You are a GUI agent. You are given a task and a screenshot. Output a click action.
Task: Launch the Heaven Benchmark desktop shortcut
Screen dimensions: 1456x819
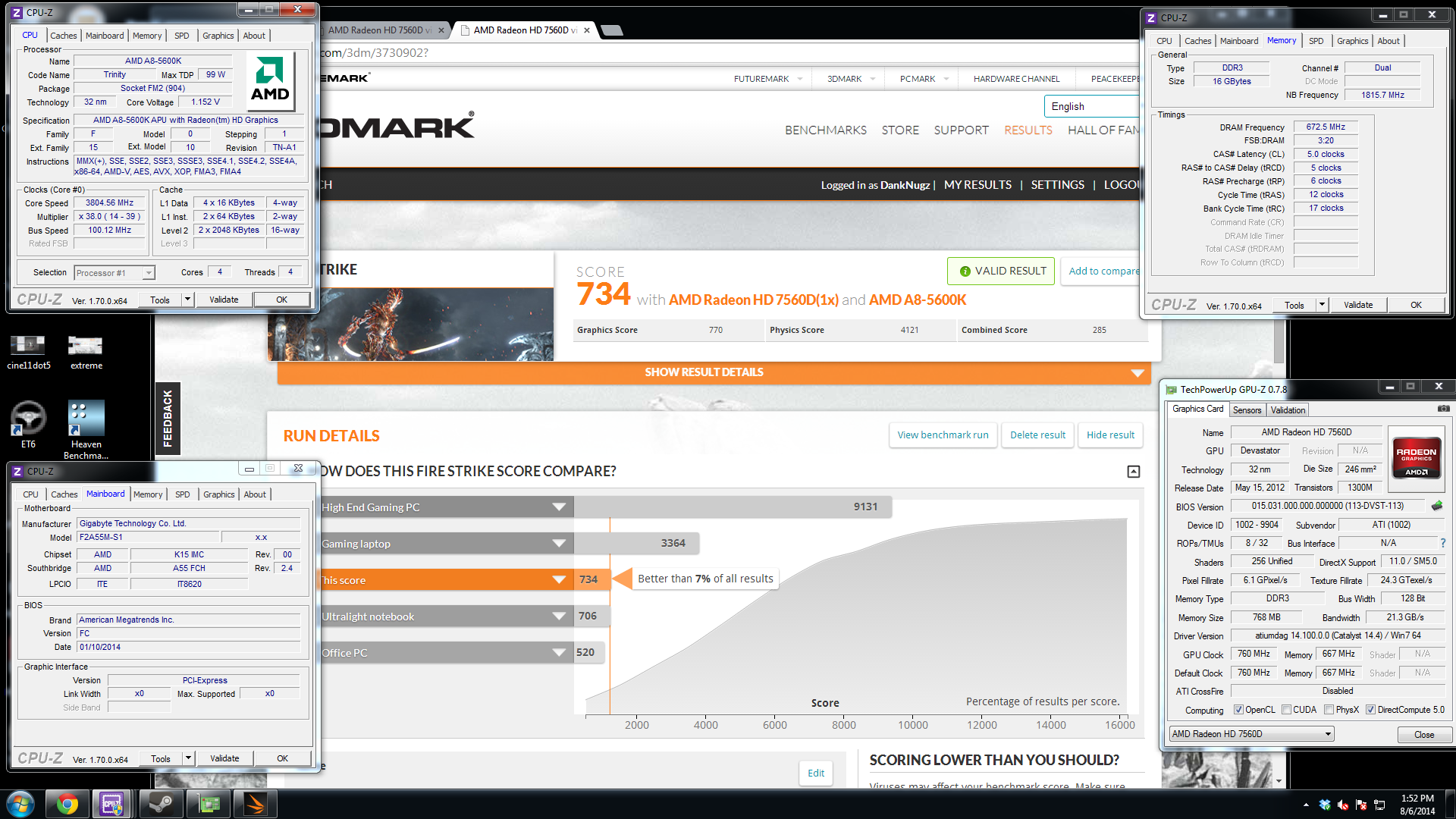pyautogui.click(x=86, y=430)
